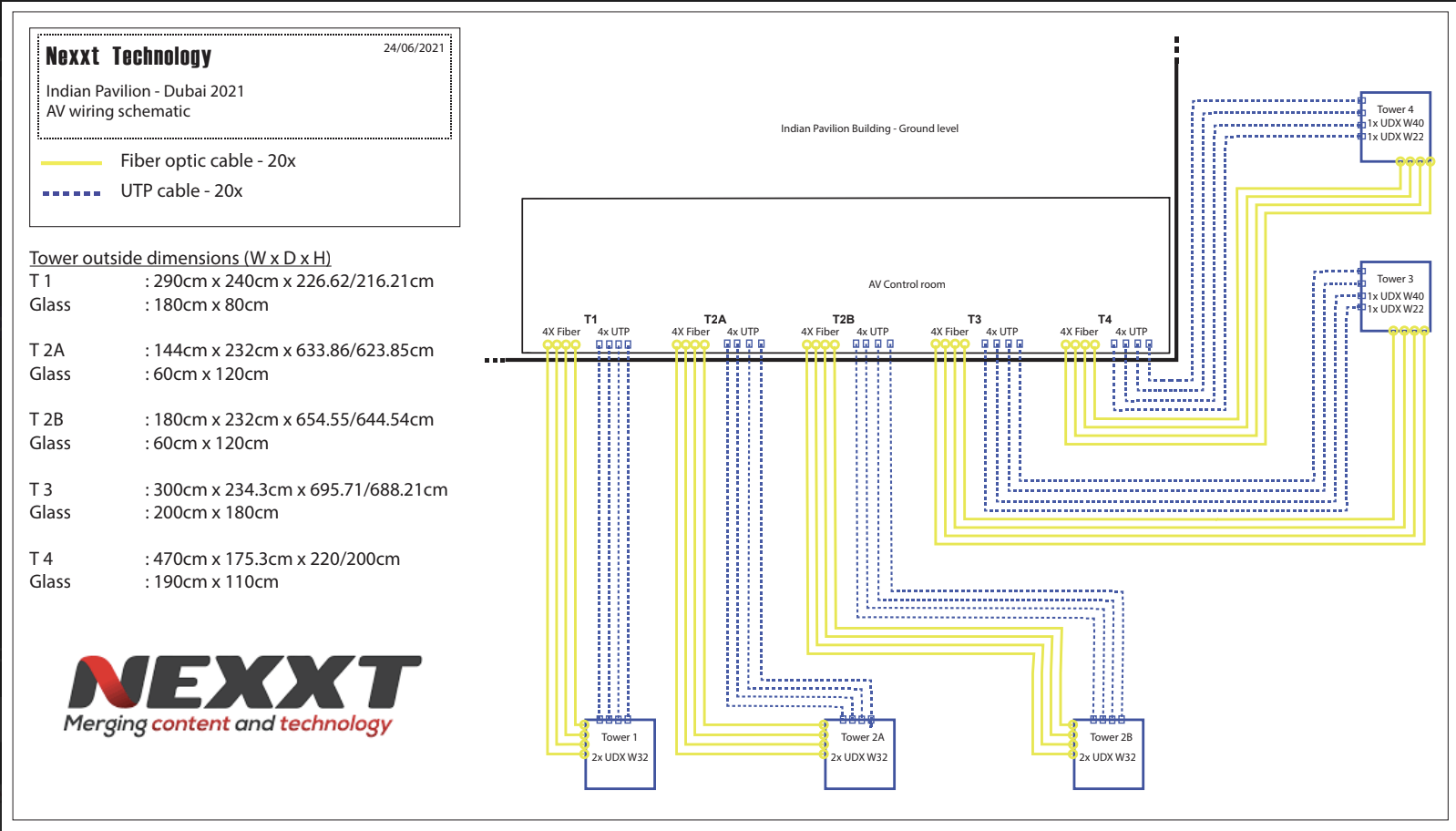Click the T3 header in control room
Viewport: 1456px width, 831px height.
(x=974, y=319)
